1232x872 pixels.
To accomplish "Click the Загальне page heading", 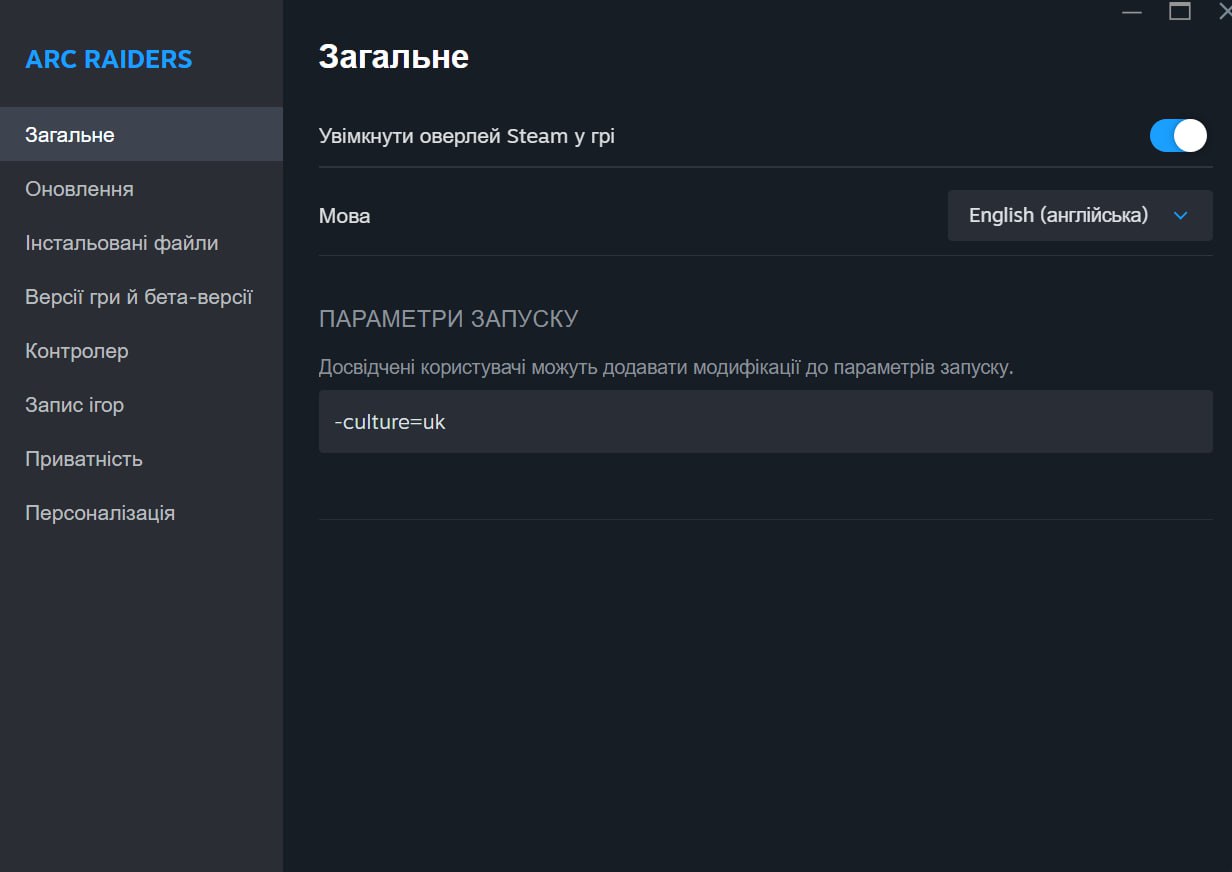I will pyautogui.click(x=393, y=57).
